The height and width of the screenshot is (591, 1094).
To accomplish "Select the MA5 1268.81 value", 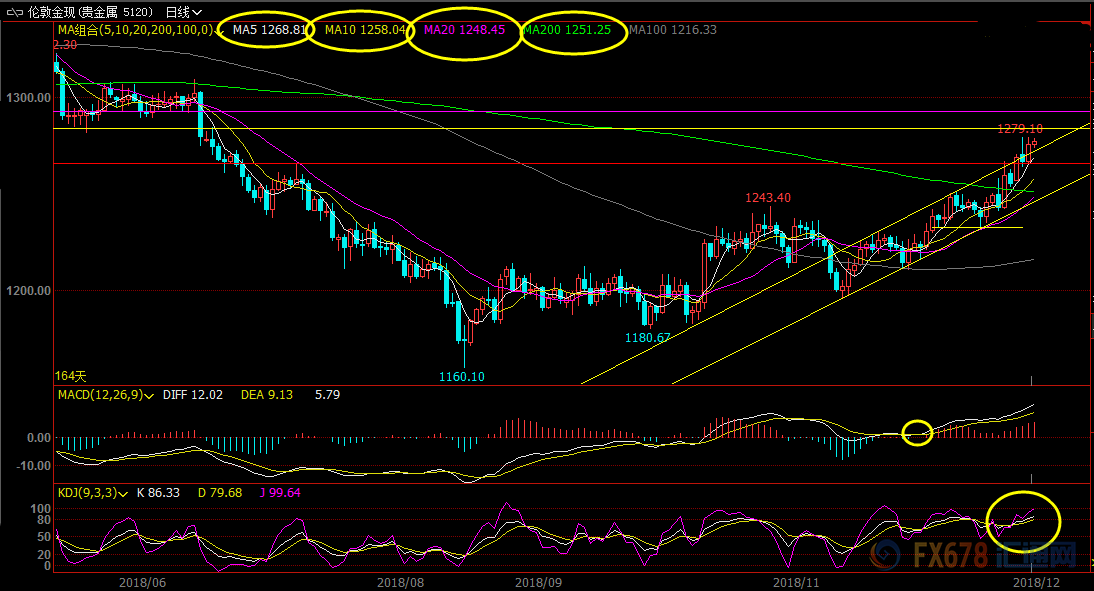I will click(x=269, y=30).
